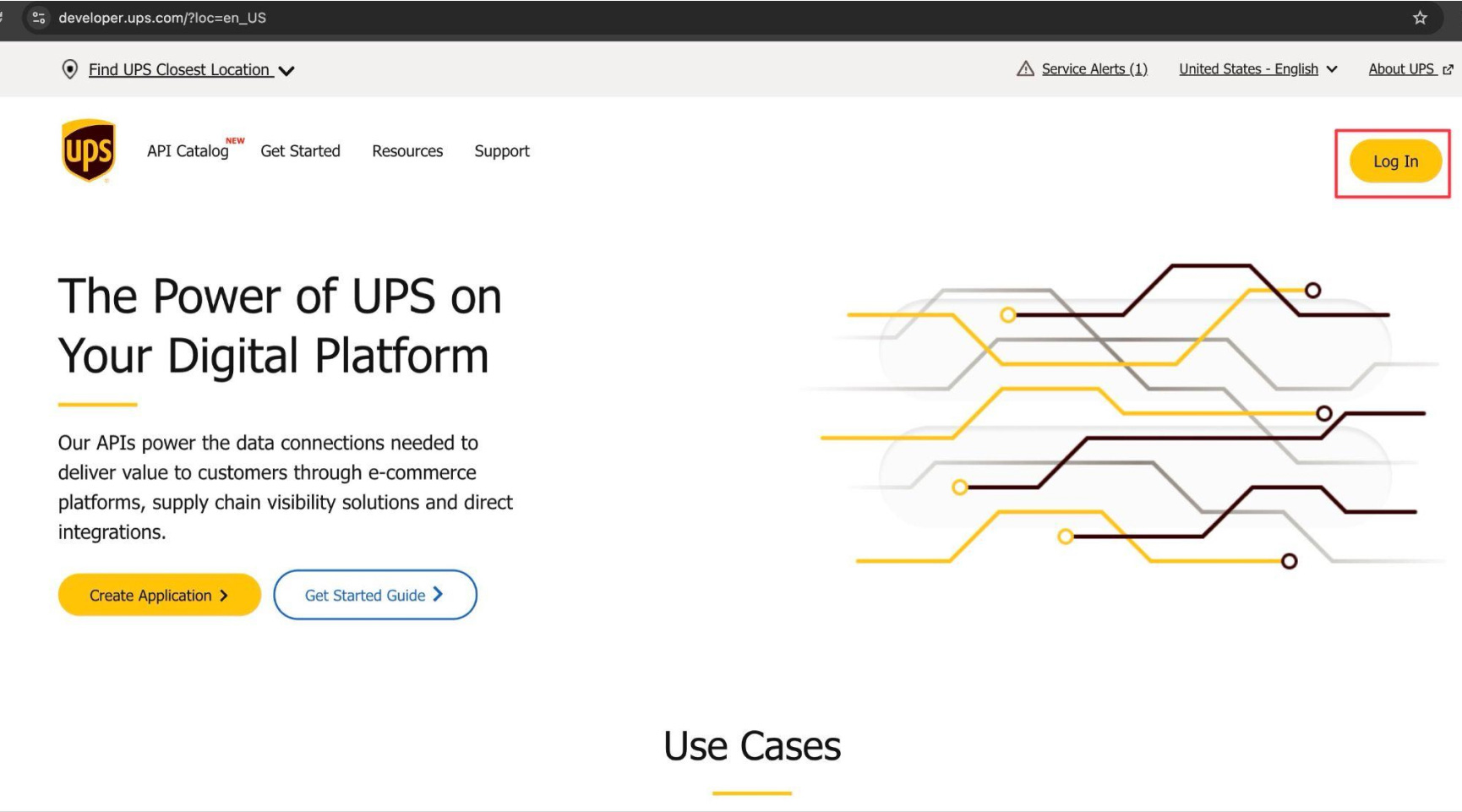Click the paragraph starting Our APIs power
The height and width of the screenshot is (812, 1462).
[x=285, y=488]
